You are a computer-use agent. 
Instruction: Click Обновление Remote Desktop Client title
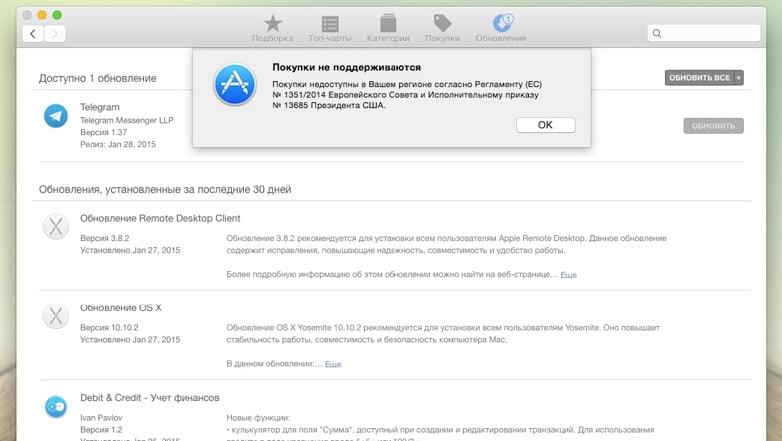160,218
